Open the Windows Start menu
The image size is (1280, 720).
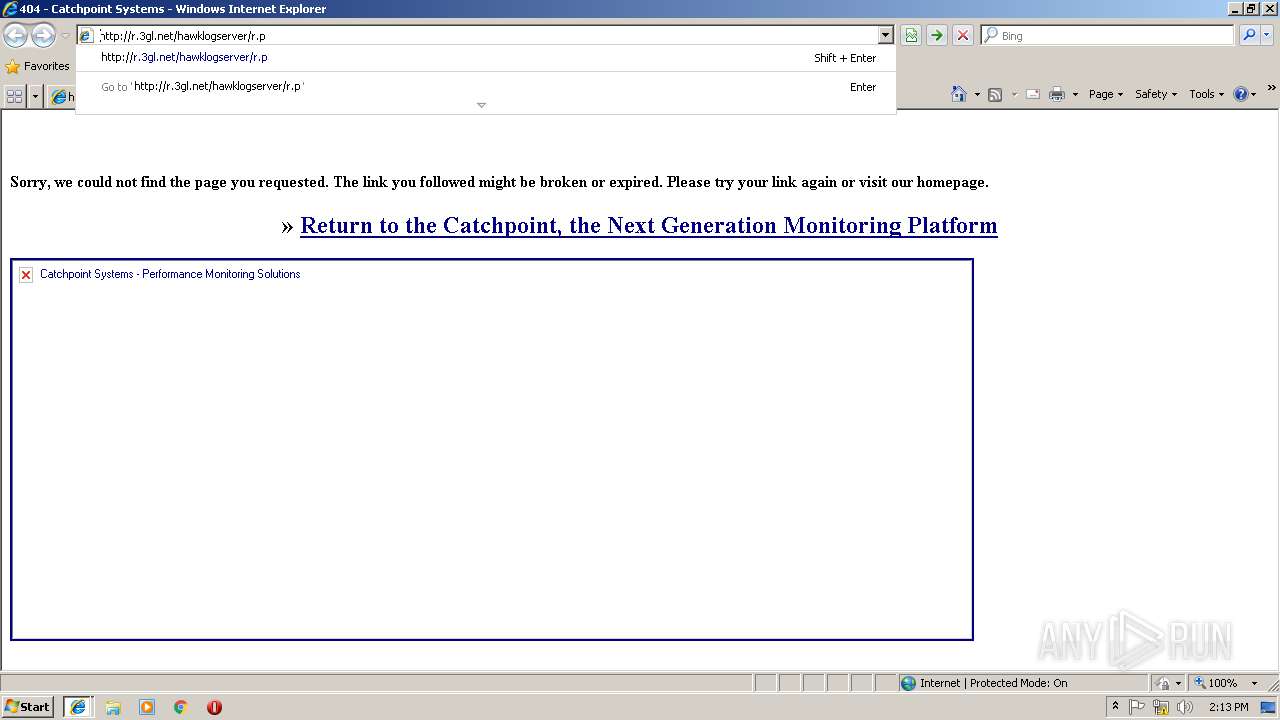tap(28, 707)
